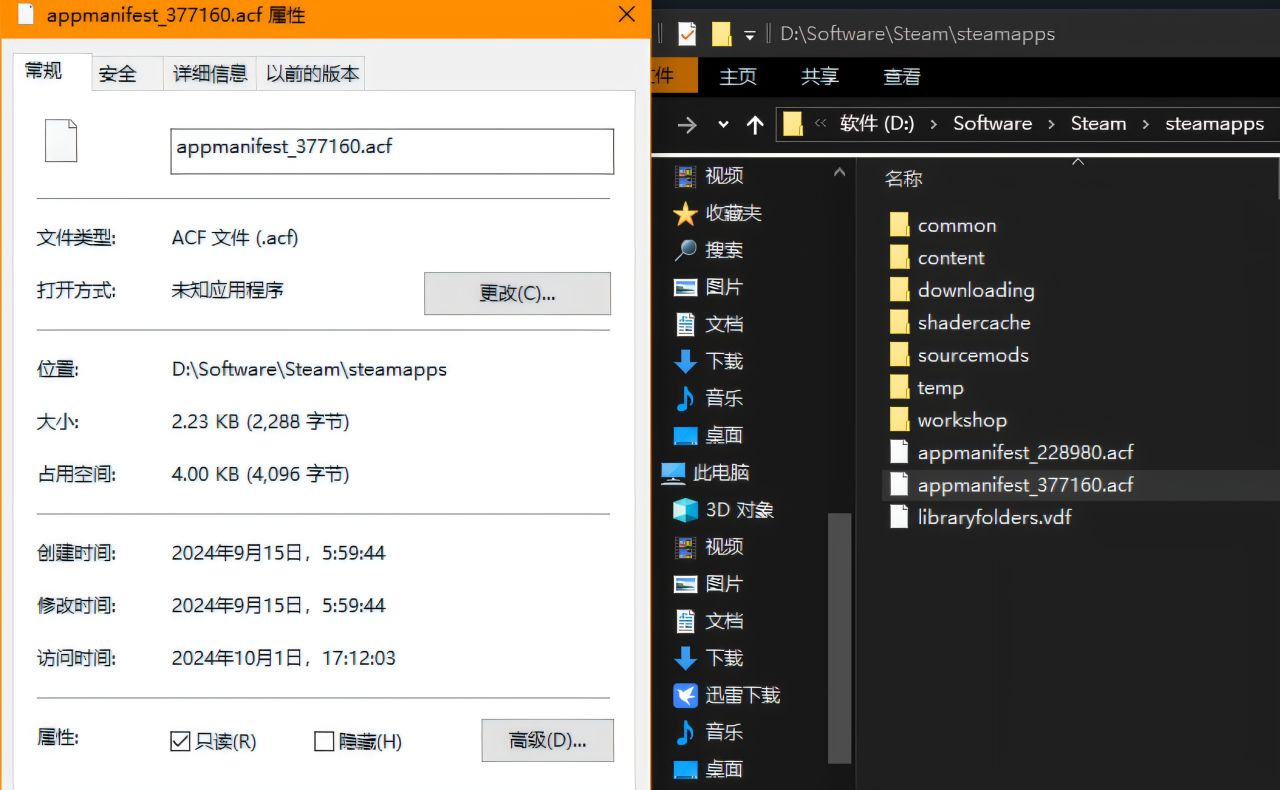
Task: Click the downloading folder icon
Action: point(899,290)
